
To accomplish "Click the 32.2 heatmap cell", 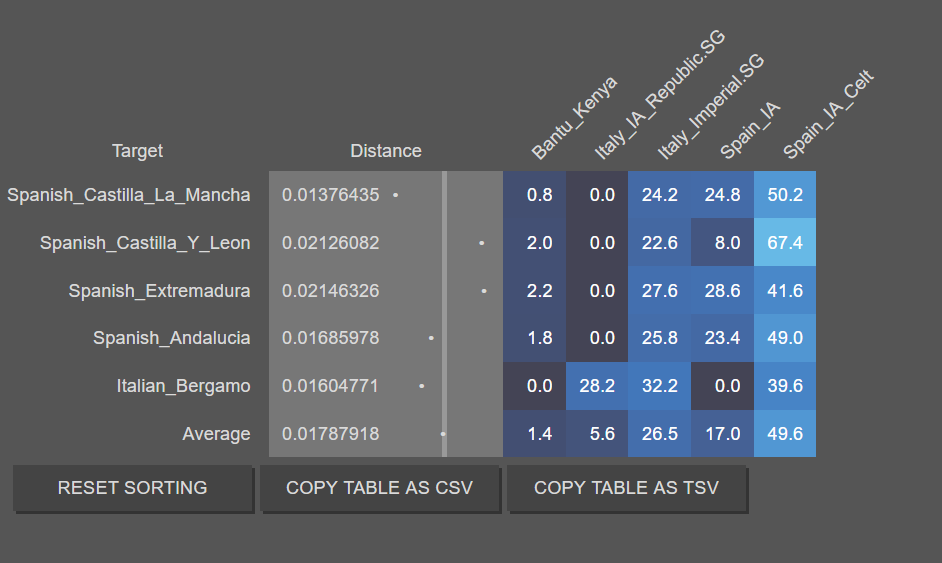I will coord(660,386).
